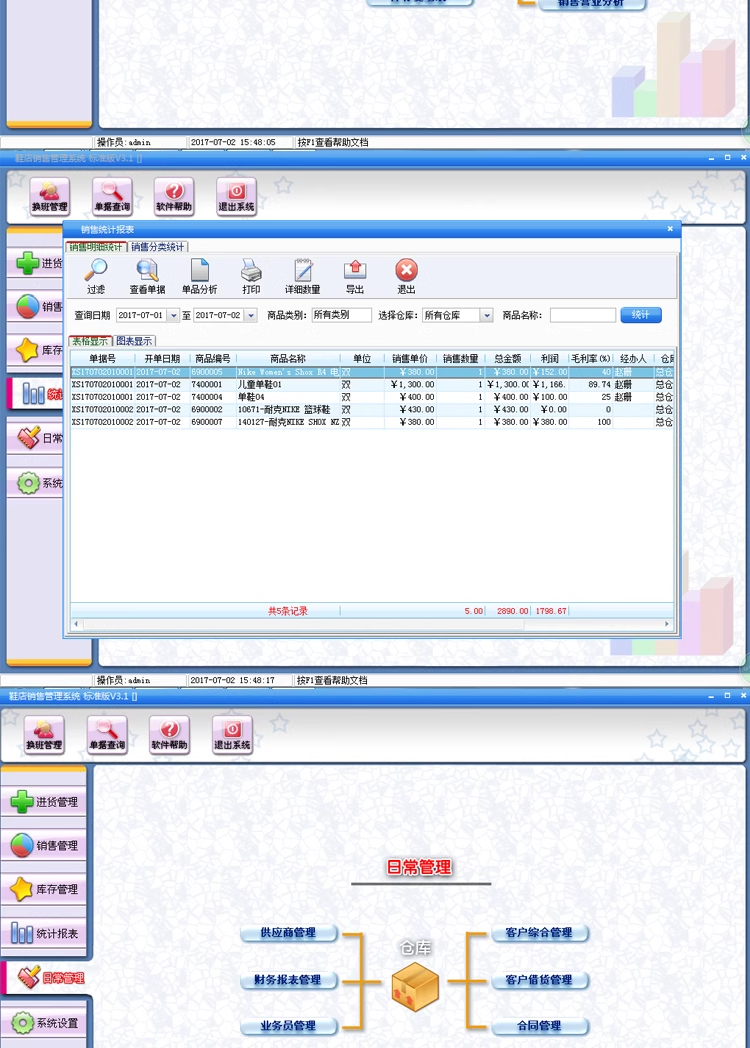The height and width of the screenshot is (1048, 750).
Task: Open 统计报表 in the bottom window sidebar
Action: pyautogui.click(x=43, y=933)
